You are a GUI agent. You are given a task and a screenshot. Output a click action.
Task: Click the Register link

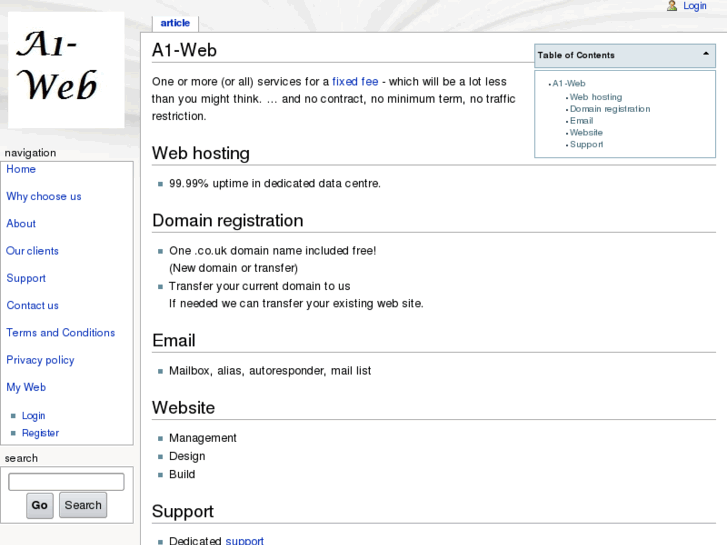(40, 433)
